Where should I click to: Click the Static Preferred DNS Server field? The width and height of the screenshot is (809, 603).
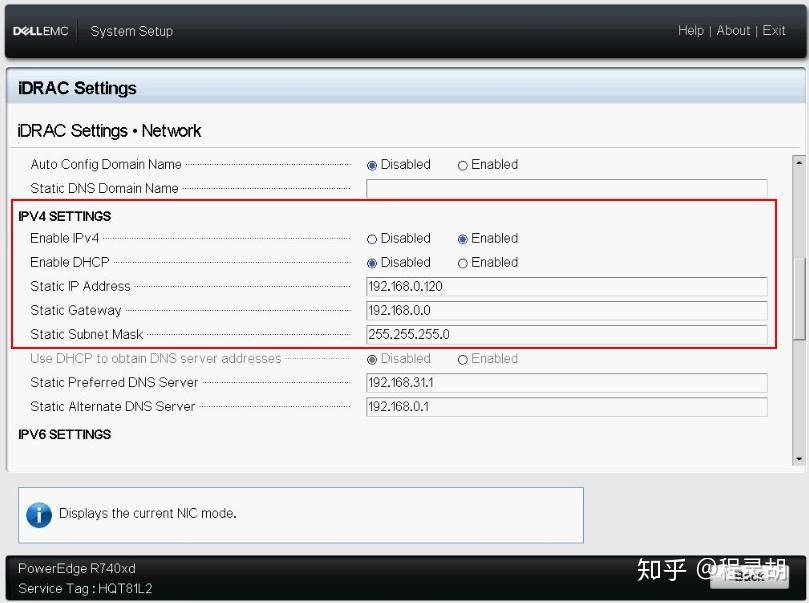point(567,382)
